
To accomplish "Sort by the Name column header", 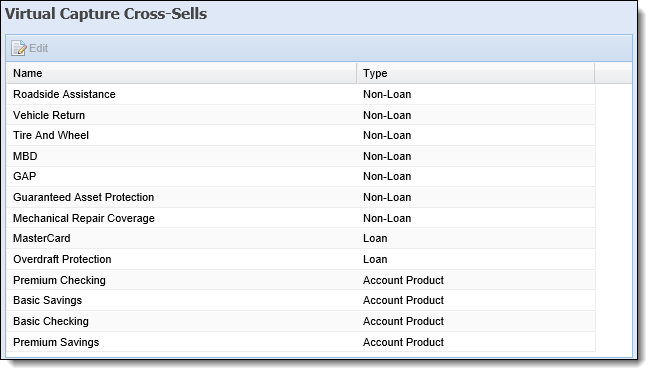I will coord(182,73).
